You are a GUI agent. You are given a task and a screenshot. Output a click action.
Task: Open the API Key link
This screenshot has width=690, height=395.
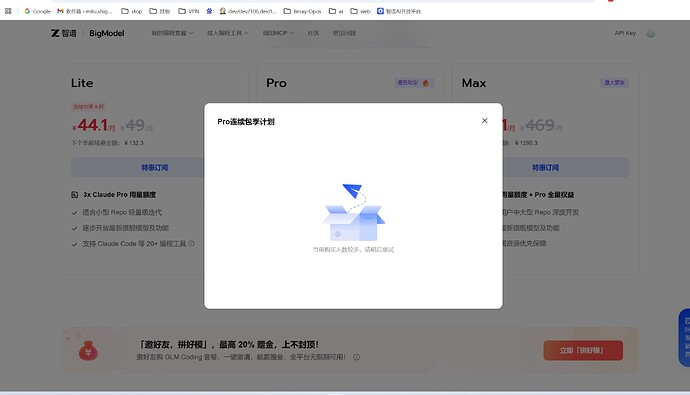[625, 33]
